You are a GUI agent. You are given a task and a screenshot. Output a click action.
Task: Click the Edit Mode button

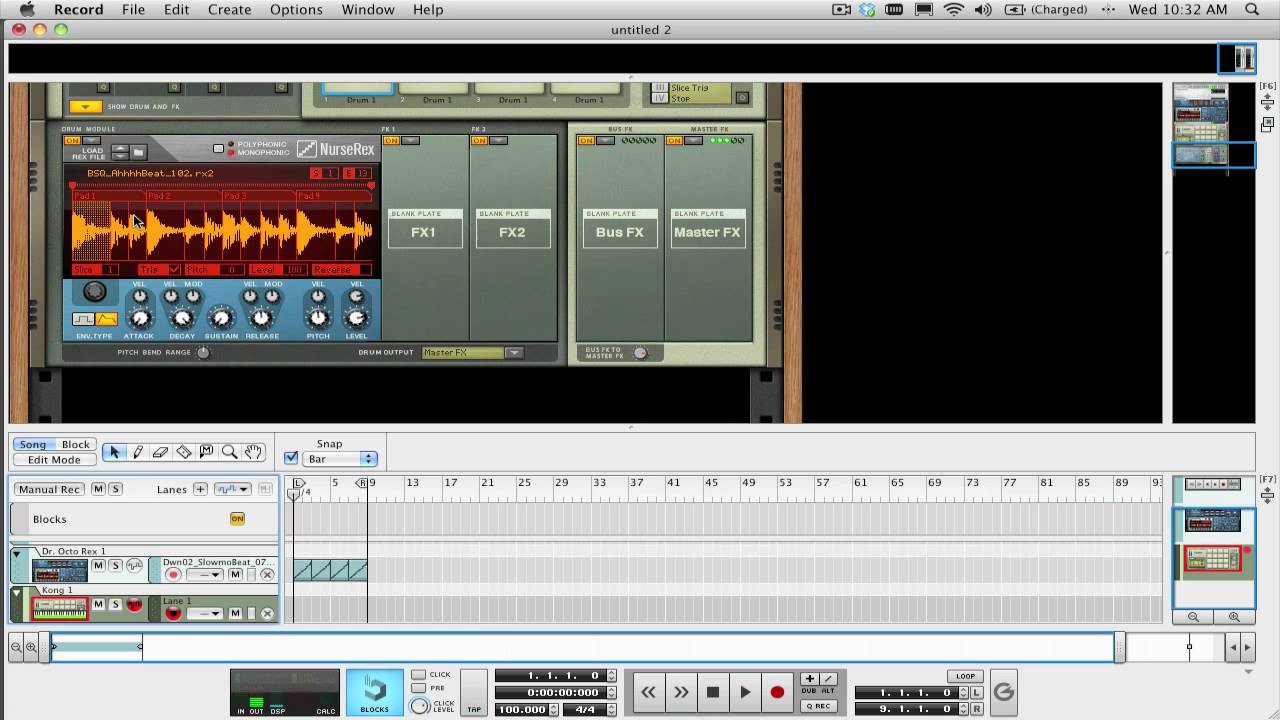[x=54, y=460]
